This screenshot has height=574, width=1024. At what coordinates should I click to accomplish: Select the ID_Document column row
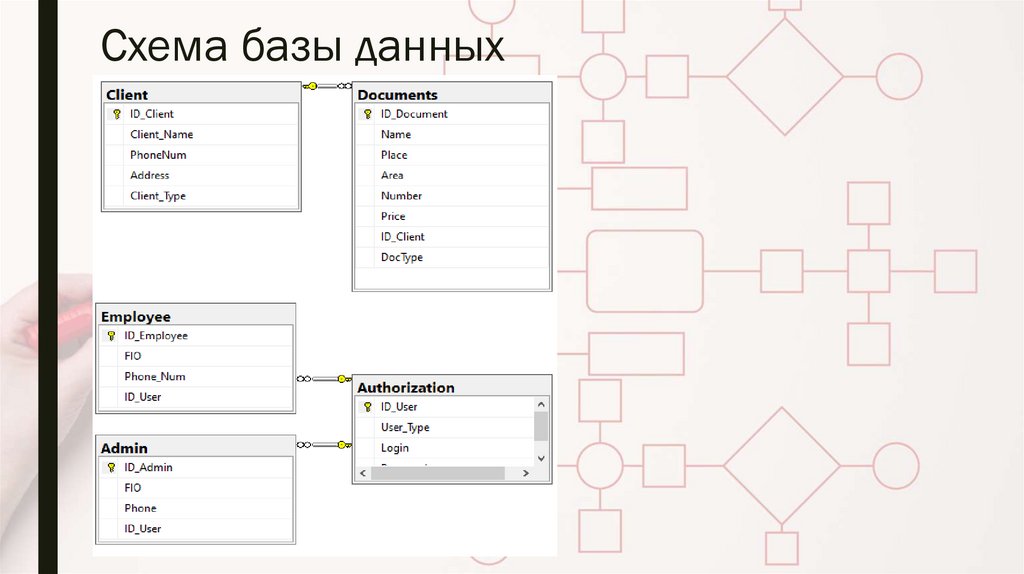[452, 114]
